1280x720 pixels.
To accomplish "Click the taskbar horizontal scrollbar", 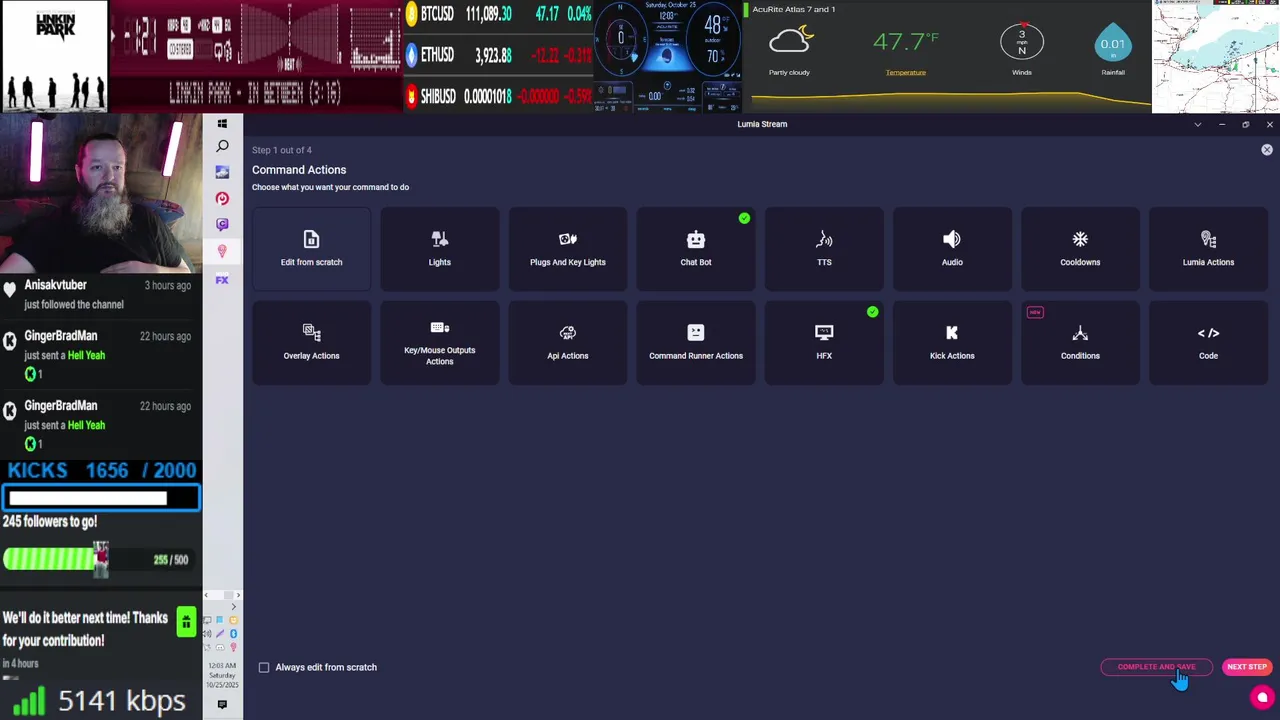I will coord(222,595).
